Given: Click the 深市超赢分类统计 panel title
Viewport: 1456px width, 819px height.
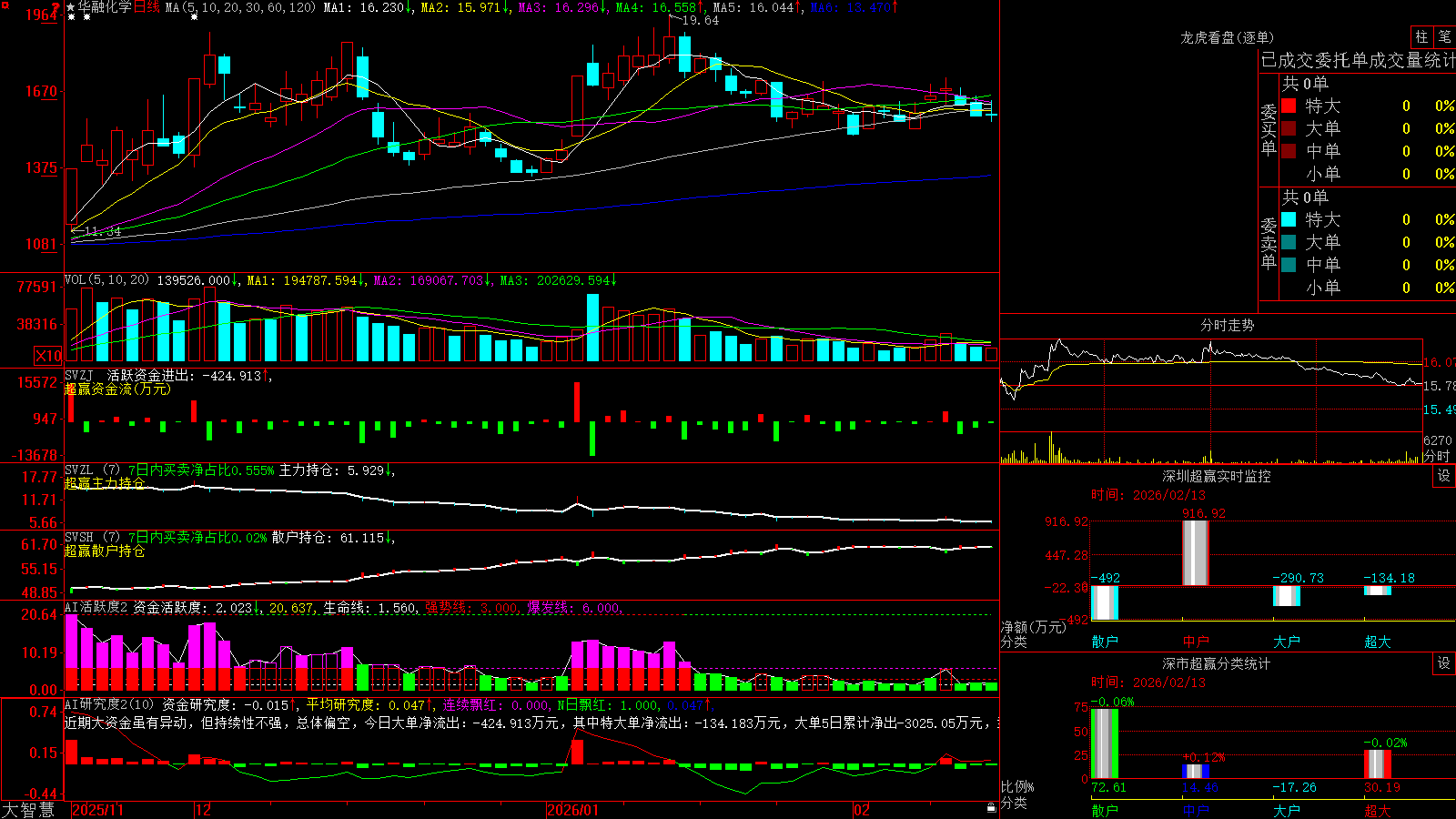Looking at the screenshot, I should click(x=1216, y=663).
